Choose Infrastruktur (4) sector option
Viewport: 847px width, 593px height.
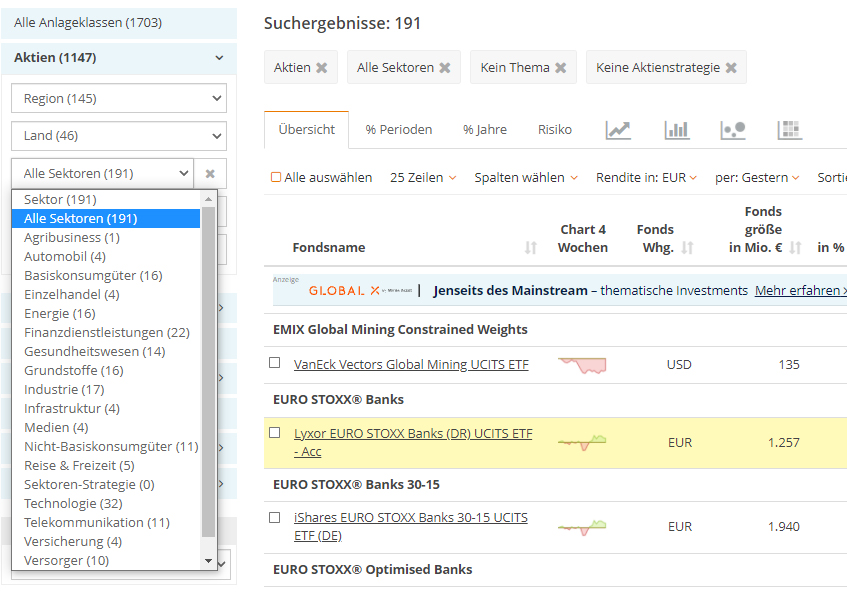(106, 408)
